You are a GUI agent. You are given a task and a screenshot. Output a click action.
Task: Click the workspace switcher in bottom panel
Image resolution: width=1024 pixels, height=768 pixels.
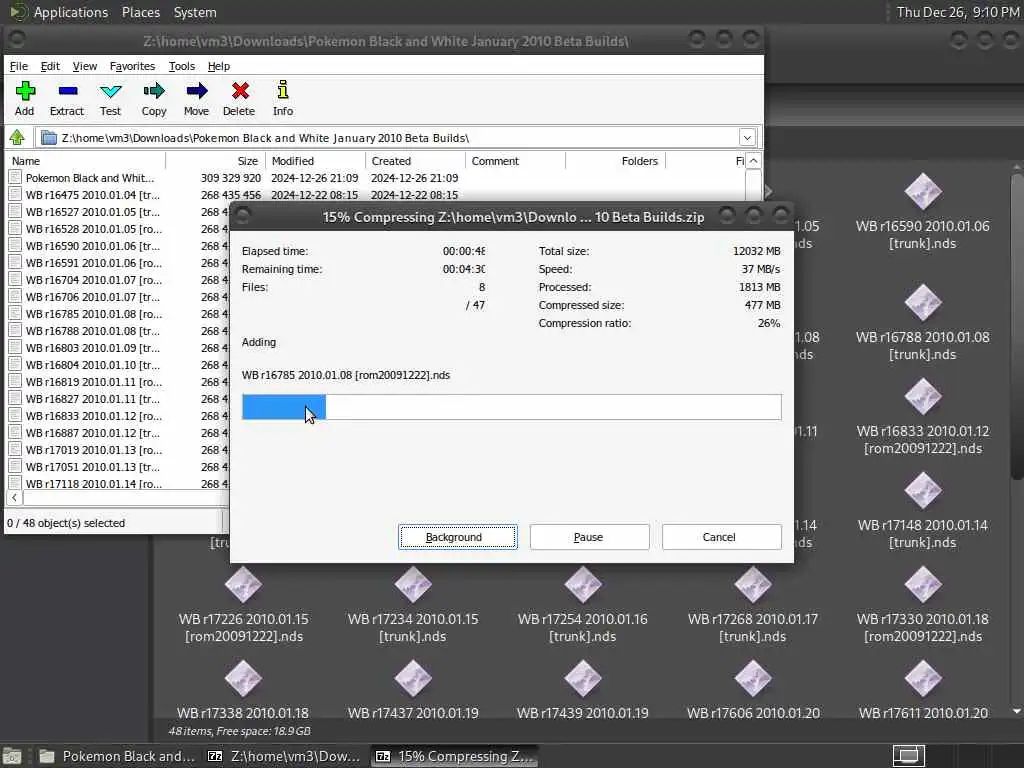pyautogui.click(x=908, y=756)
